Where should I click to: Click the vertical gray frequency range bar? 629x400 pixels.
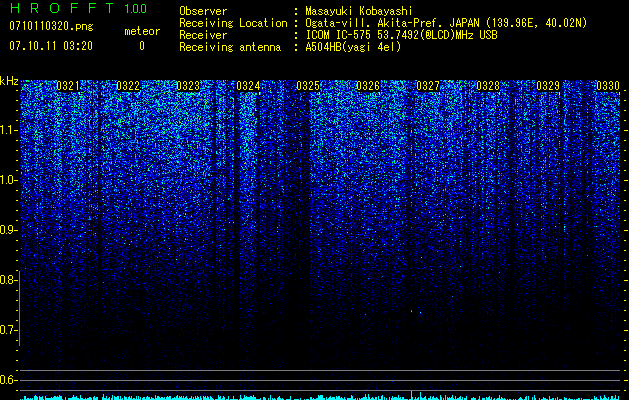tap(20, 308)
